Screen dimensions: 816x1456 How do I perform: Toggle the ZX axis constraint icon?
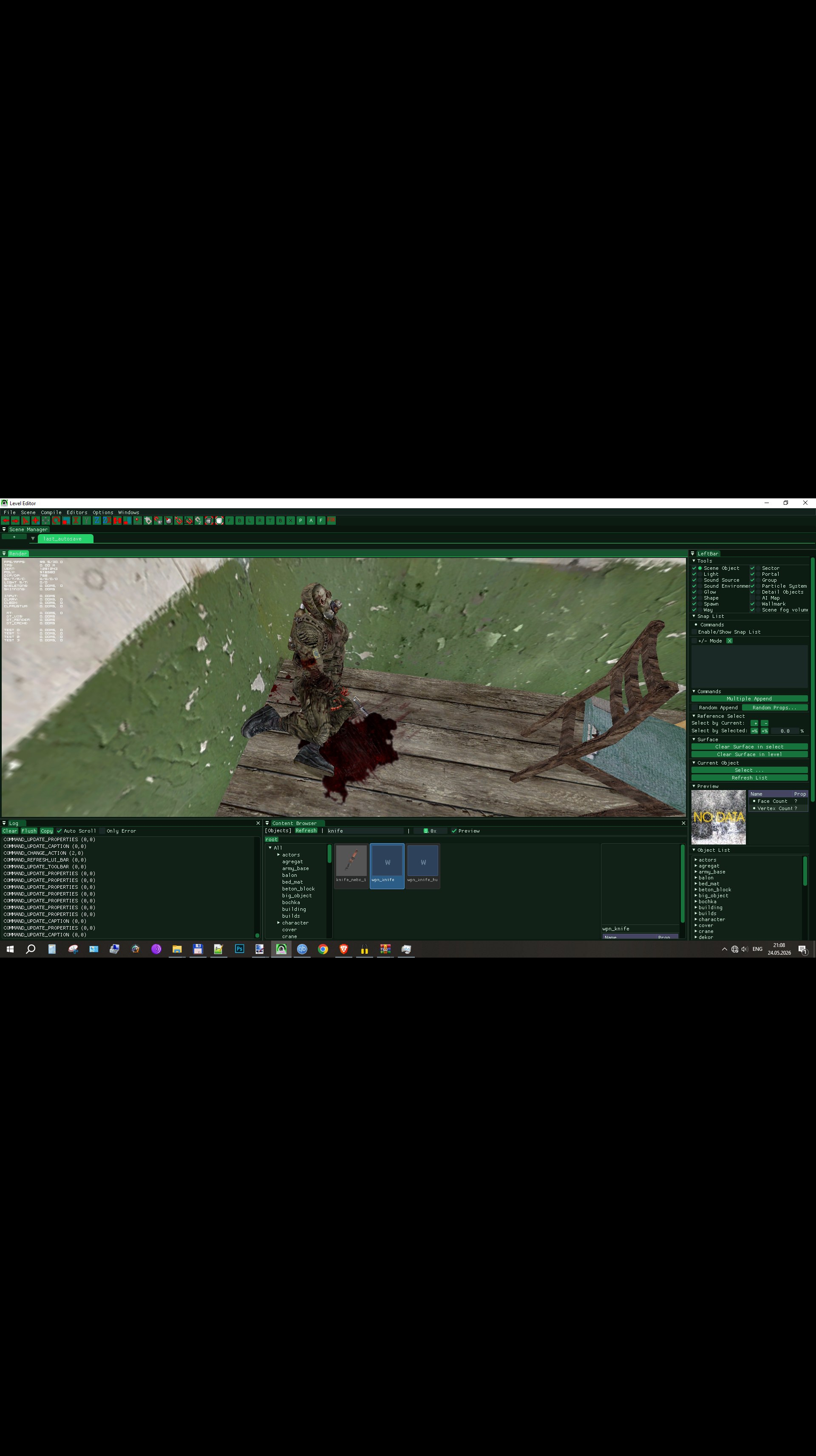[x=107, y=520]
